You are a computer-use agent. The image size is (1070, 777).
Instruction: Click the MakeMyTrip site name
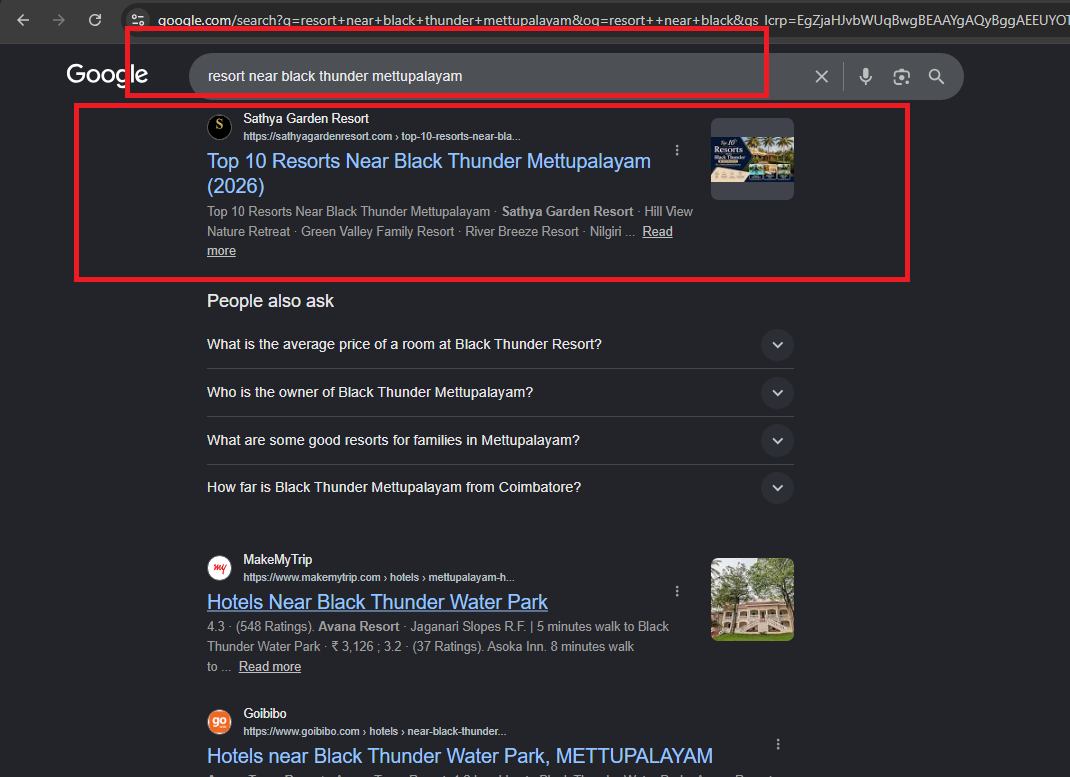278,559
